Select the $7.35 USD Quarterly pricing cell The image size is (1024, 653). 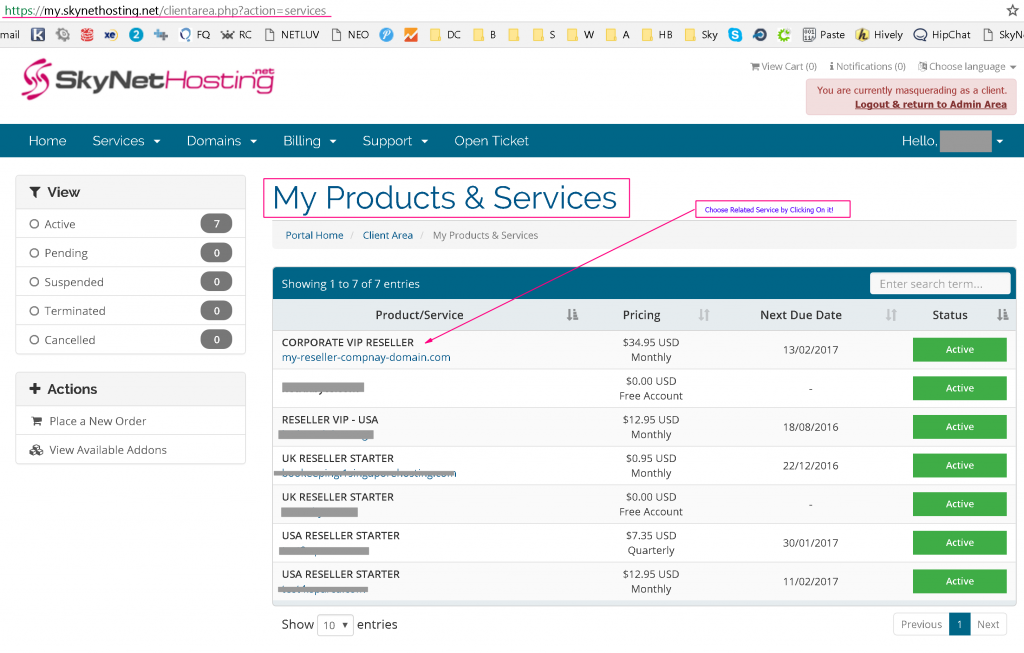coord(650,543)
